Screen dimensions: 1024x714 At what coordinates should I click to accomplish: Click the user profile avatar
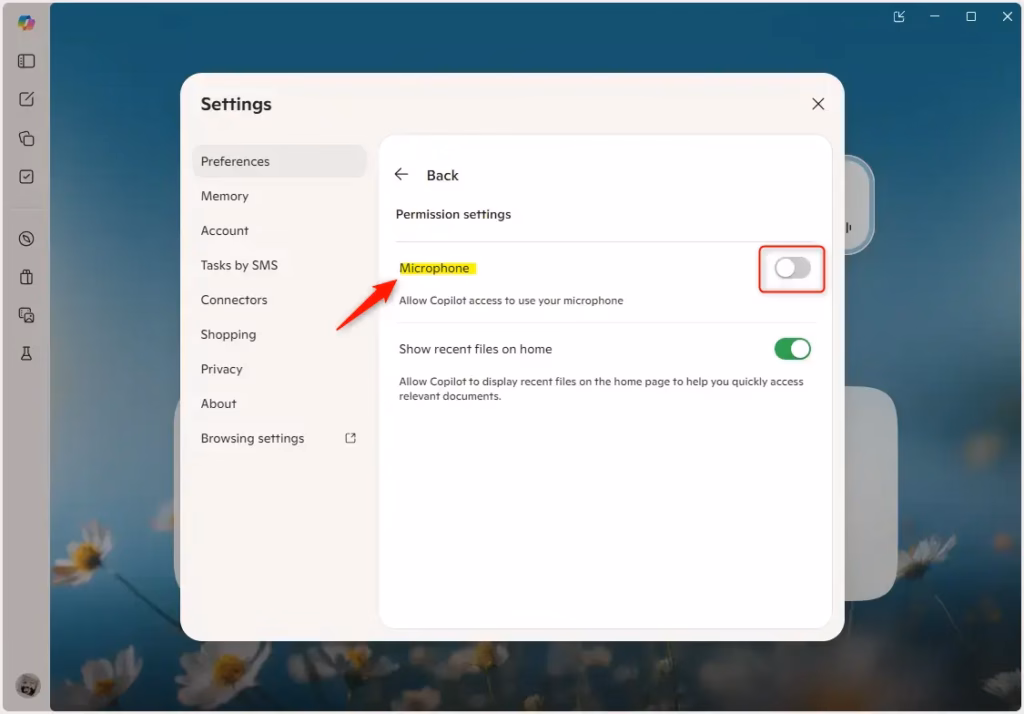[x=27, y=686]
